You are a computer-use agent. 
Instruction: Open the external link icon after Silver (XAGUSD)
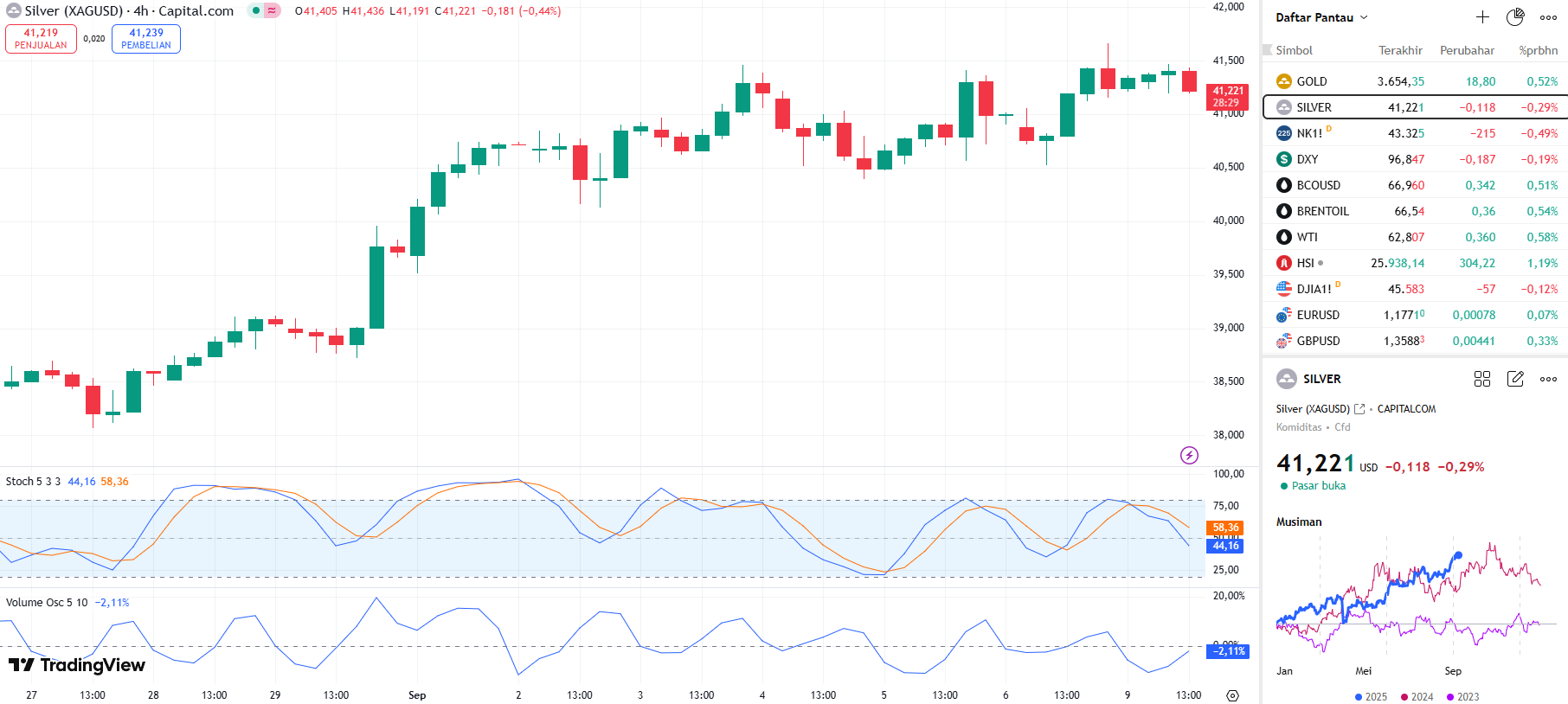pyautogui.click(x=1359, y=409)
